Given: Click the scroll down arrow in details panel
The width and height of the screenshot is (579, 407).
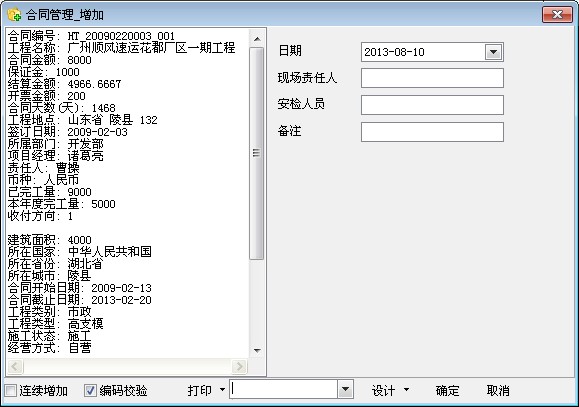Looking at the screenshot, I should pos(257,350).
